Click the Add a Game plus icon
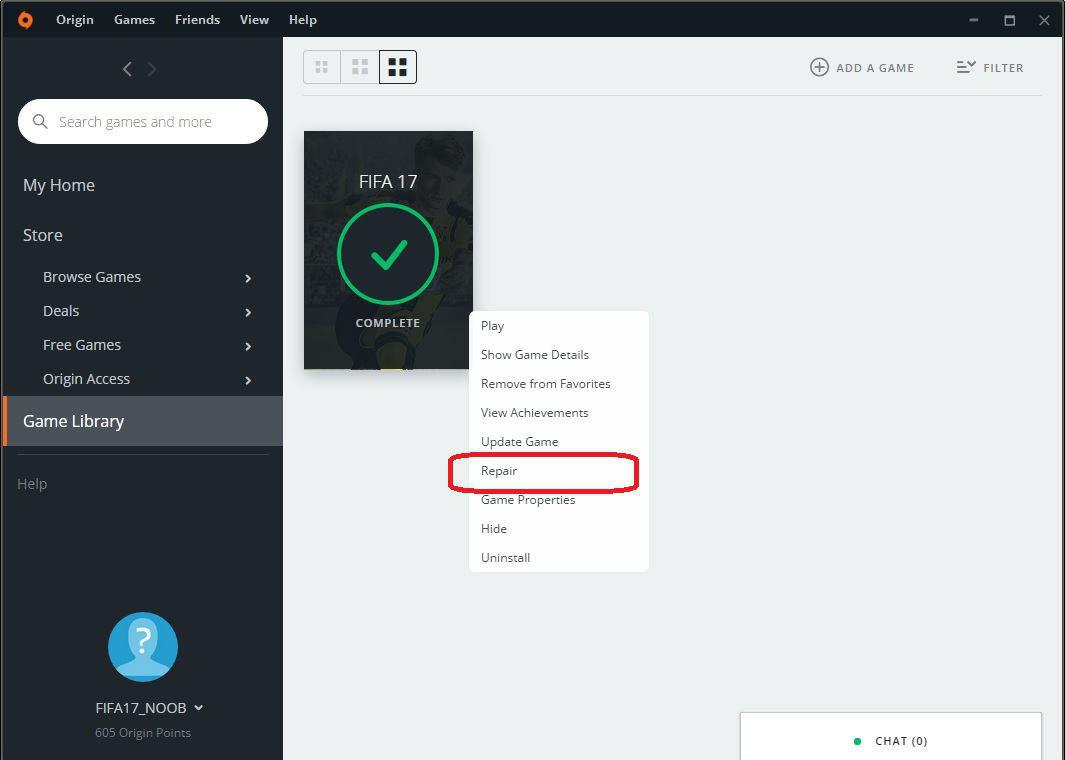Image resolution: width=1065 pixels, height=760 pixels. coord(819,67)
